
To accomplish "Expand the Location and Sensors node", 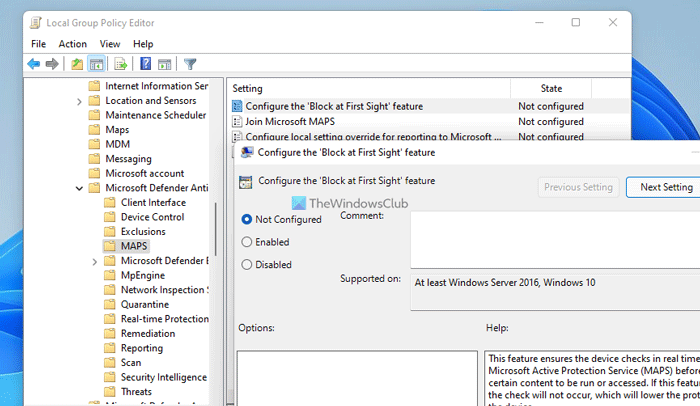I will pos(79,101).
